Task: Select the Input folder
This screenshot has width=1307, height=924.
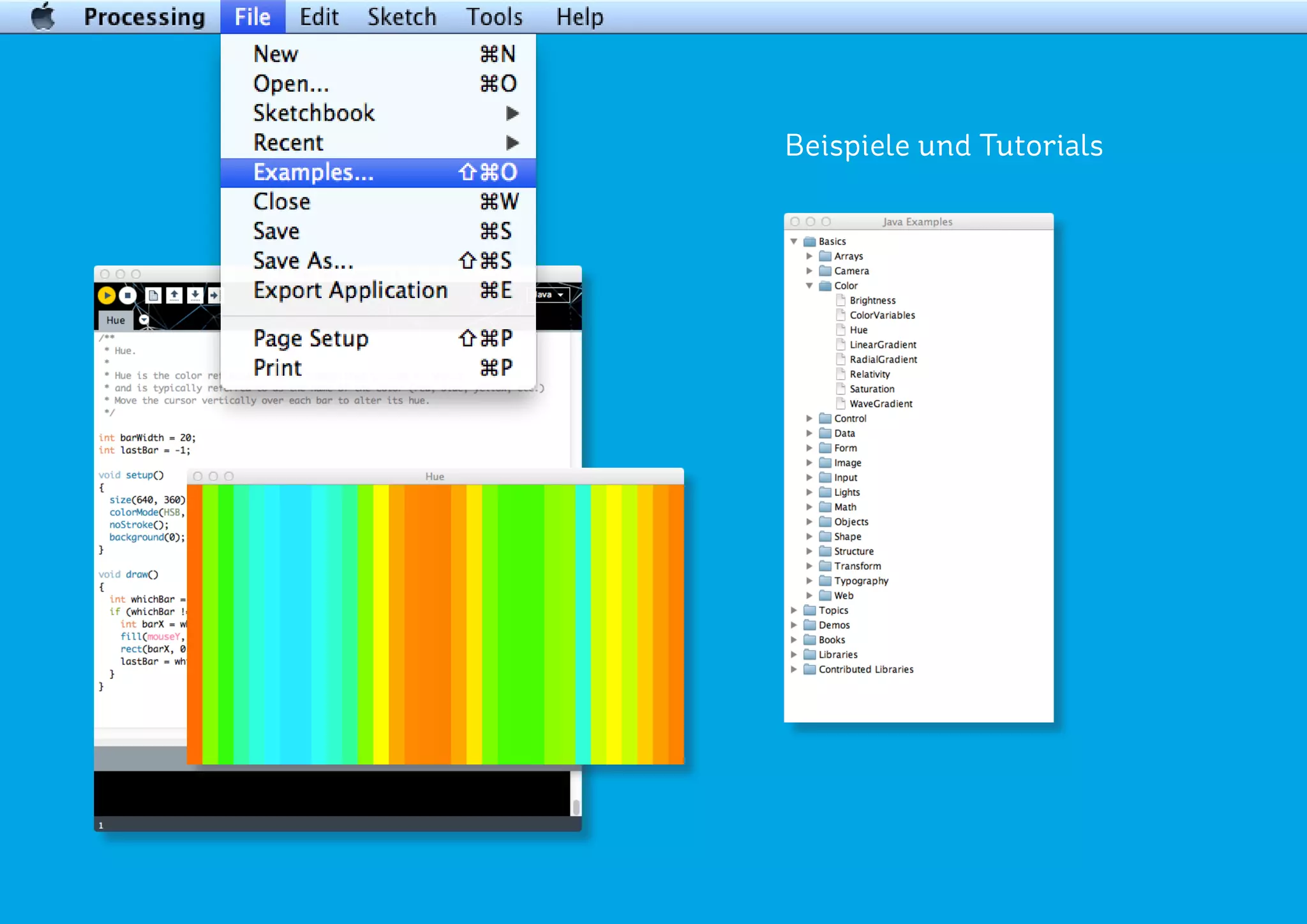Action: click(x=838, y=477)
